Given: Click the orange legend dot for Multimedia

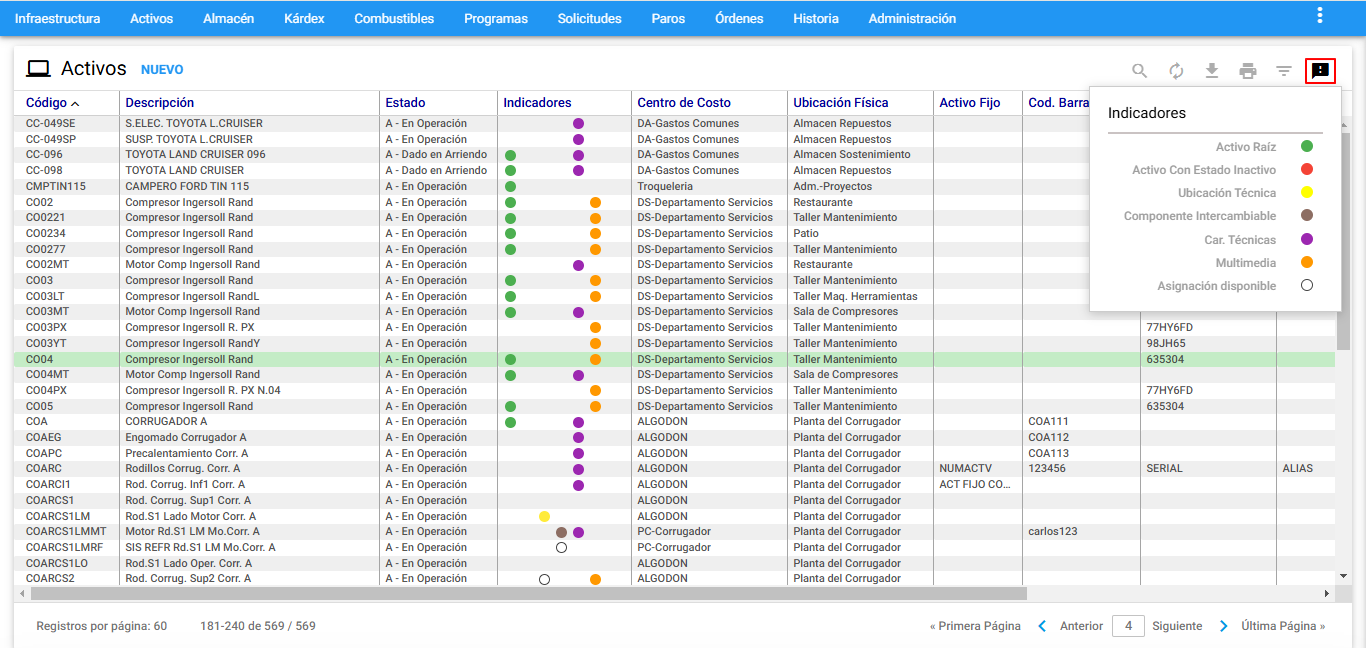Looking at the screenshot, I should pyautogui.click(x=1306, y=263).
